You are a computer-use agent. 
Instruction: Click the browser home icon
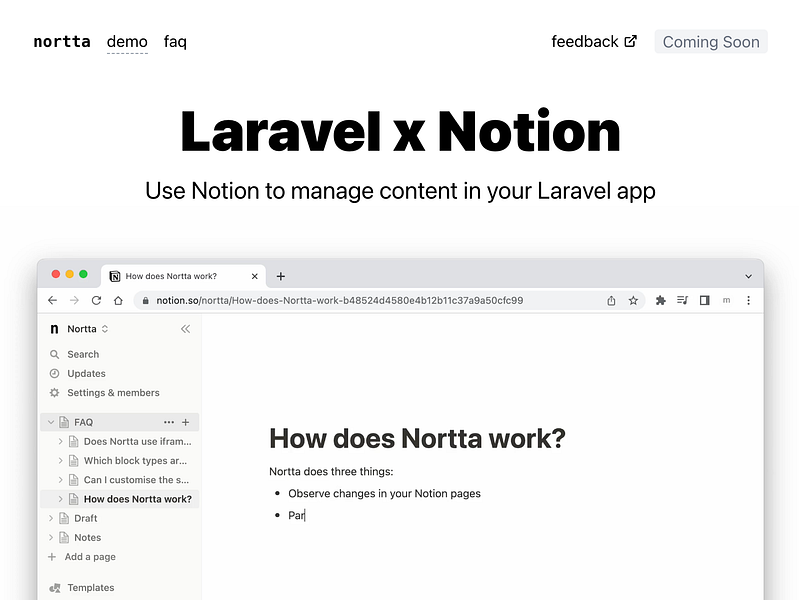click(118, 300)
